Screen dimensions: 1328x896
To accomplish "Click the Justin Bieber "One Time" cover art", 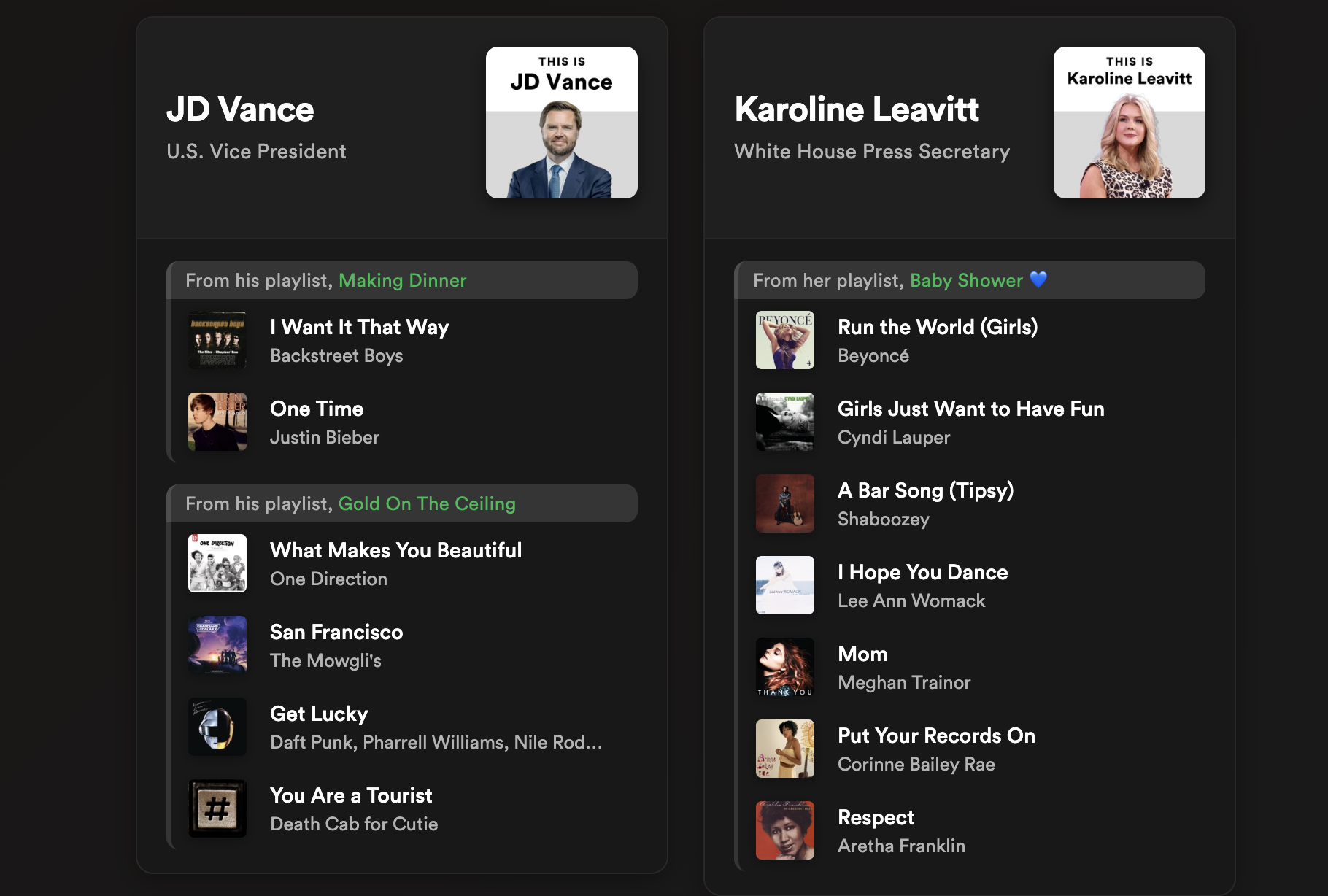I will click(x=217, y=422).
